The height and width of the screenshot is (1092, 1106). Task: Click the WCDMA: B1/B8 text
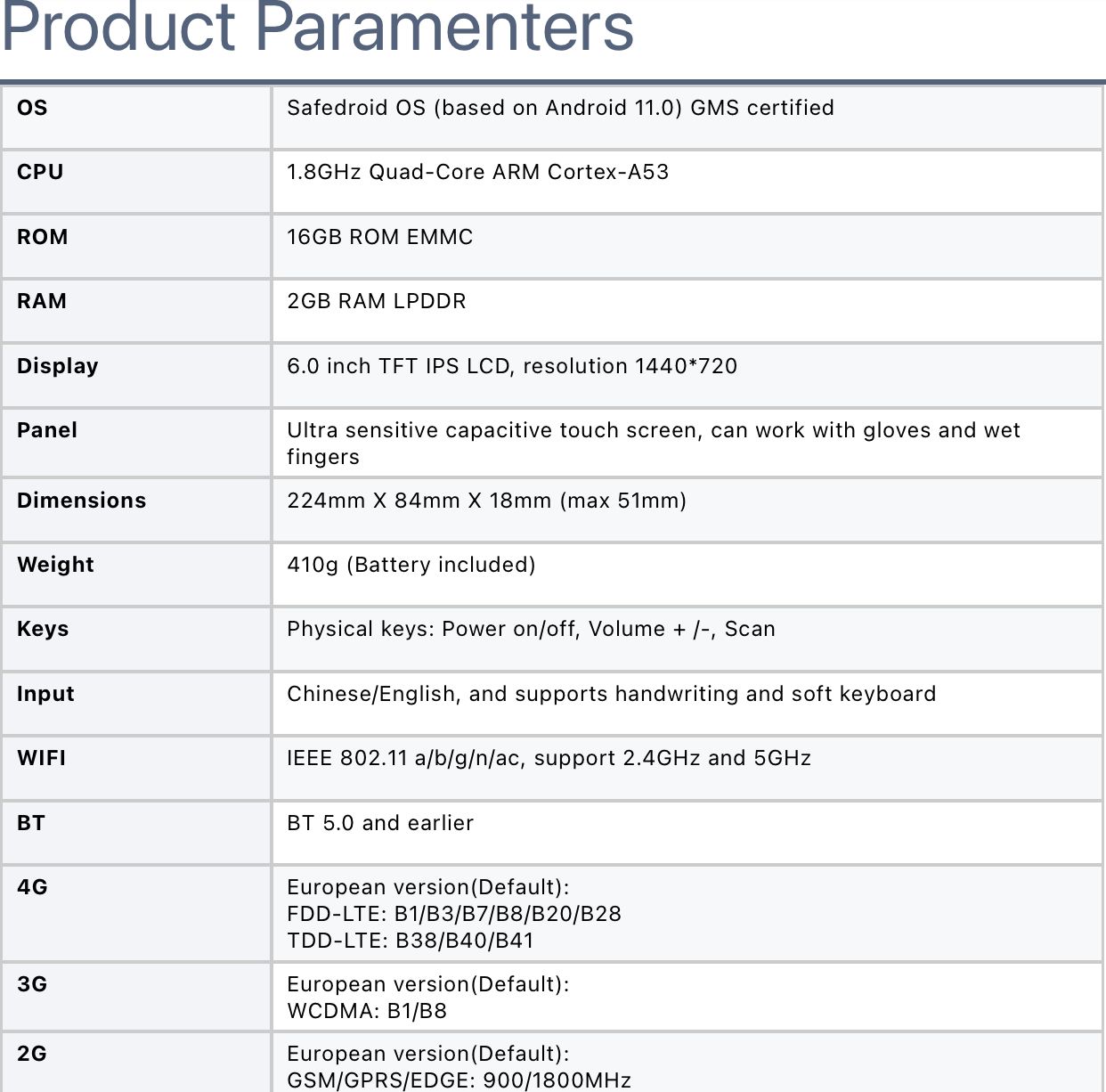[x=367, y=1011]
